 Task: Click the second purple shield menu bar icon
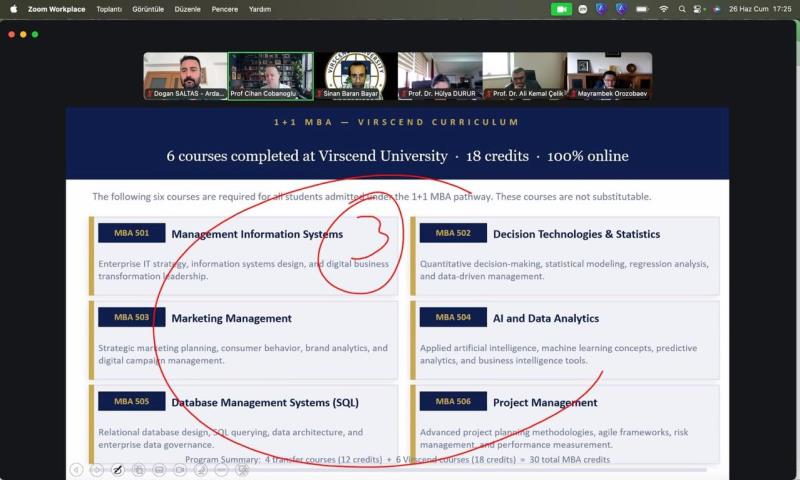621,9
